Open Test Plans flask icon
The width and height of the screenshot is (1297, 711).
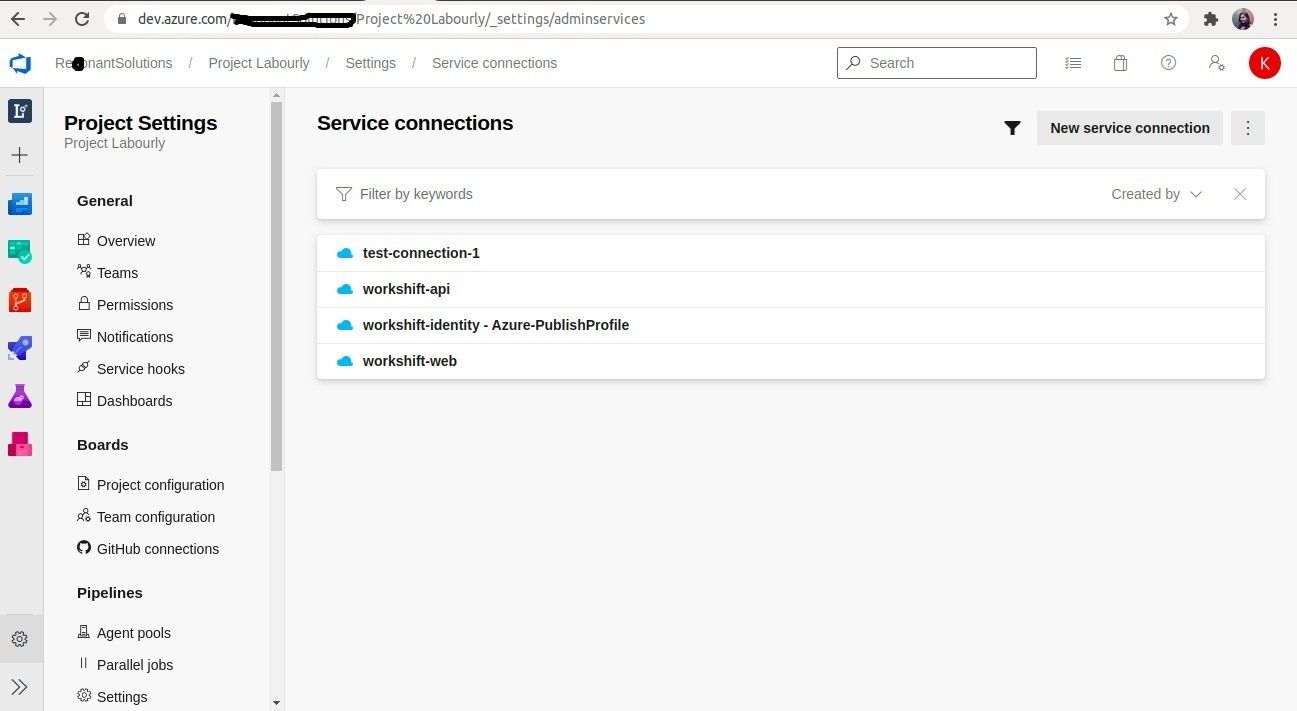click(20, 396)
